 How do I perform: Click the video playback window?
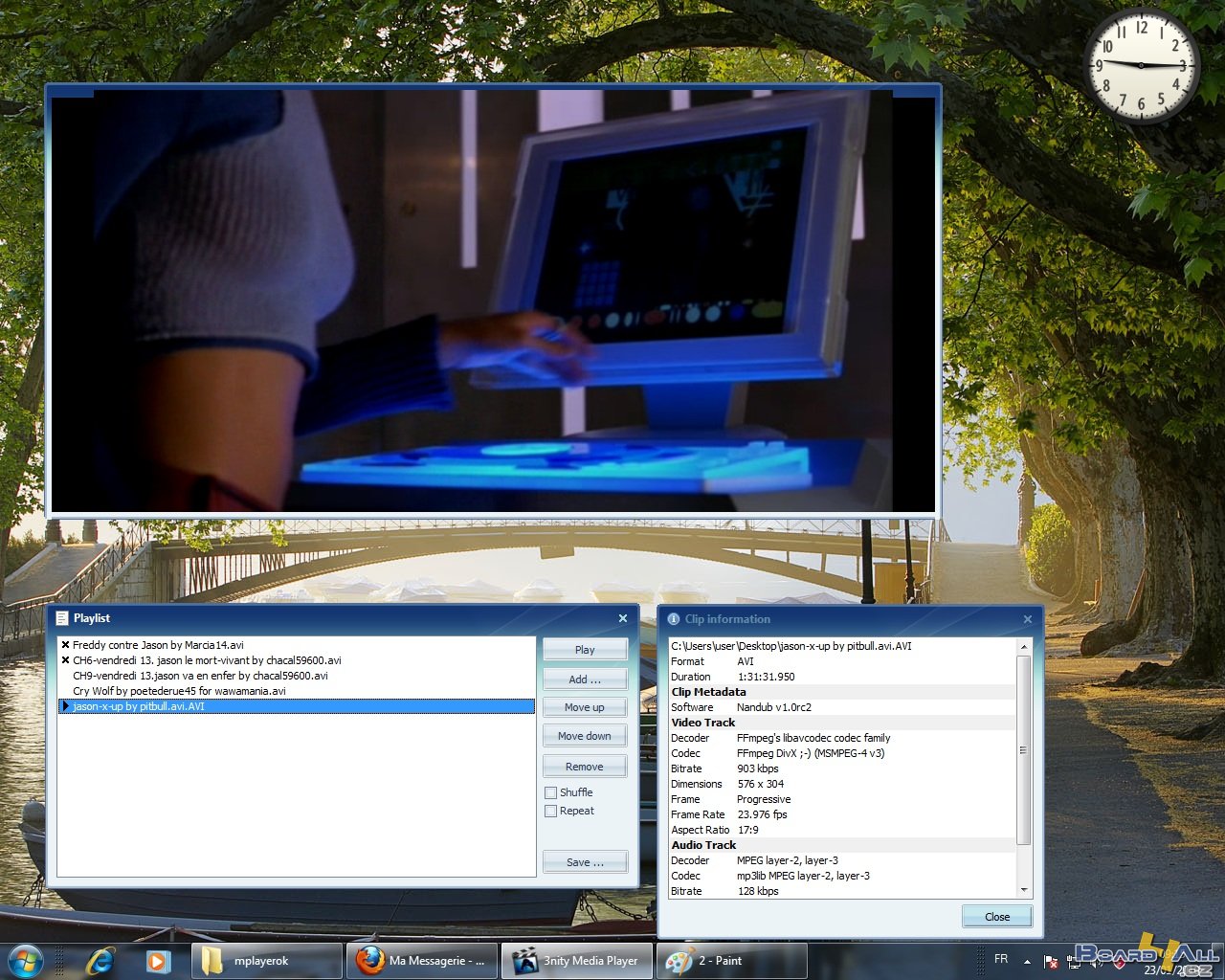point(493,301)
